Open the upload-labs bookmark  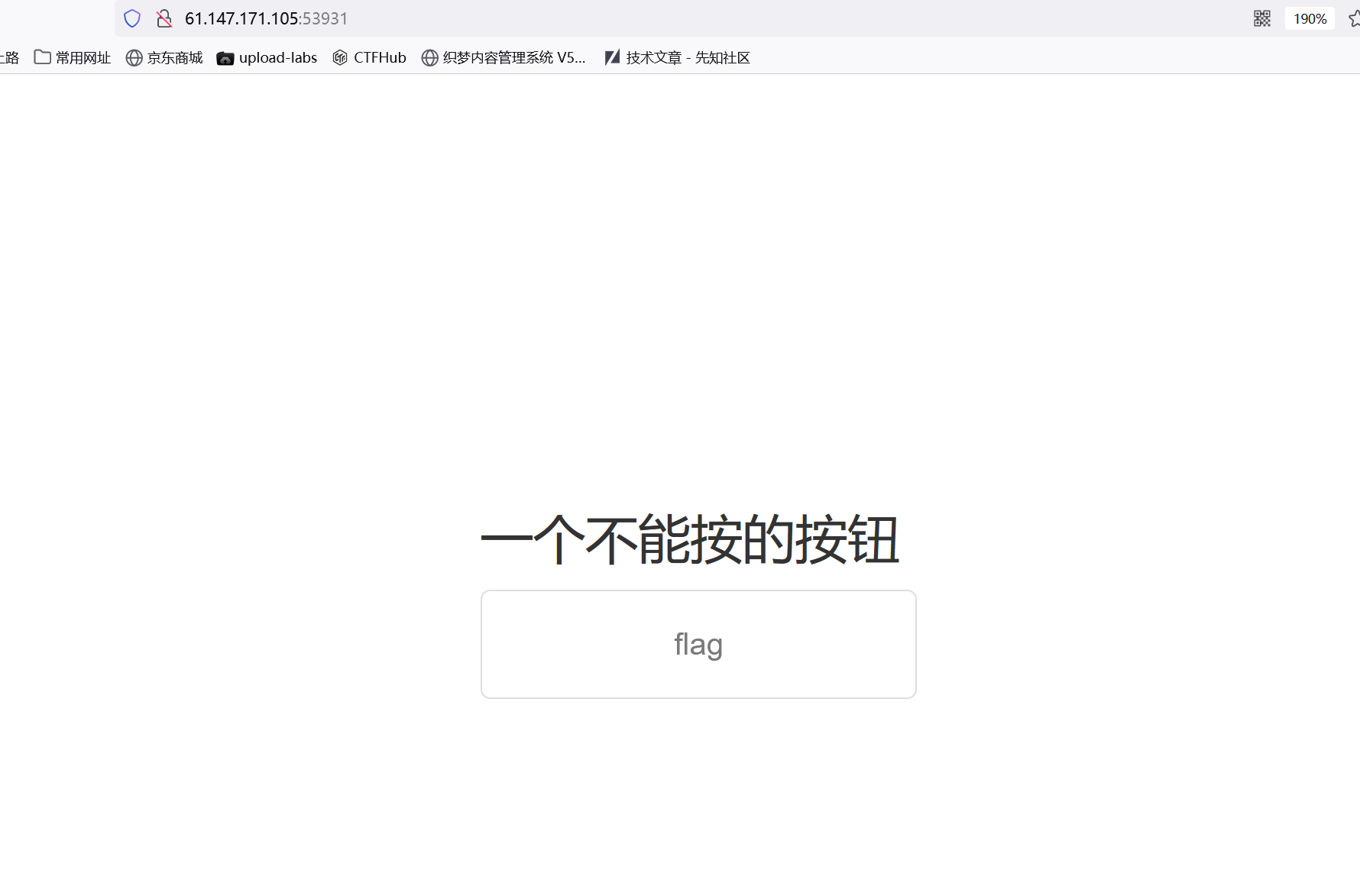pos(267,57)
